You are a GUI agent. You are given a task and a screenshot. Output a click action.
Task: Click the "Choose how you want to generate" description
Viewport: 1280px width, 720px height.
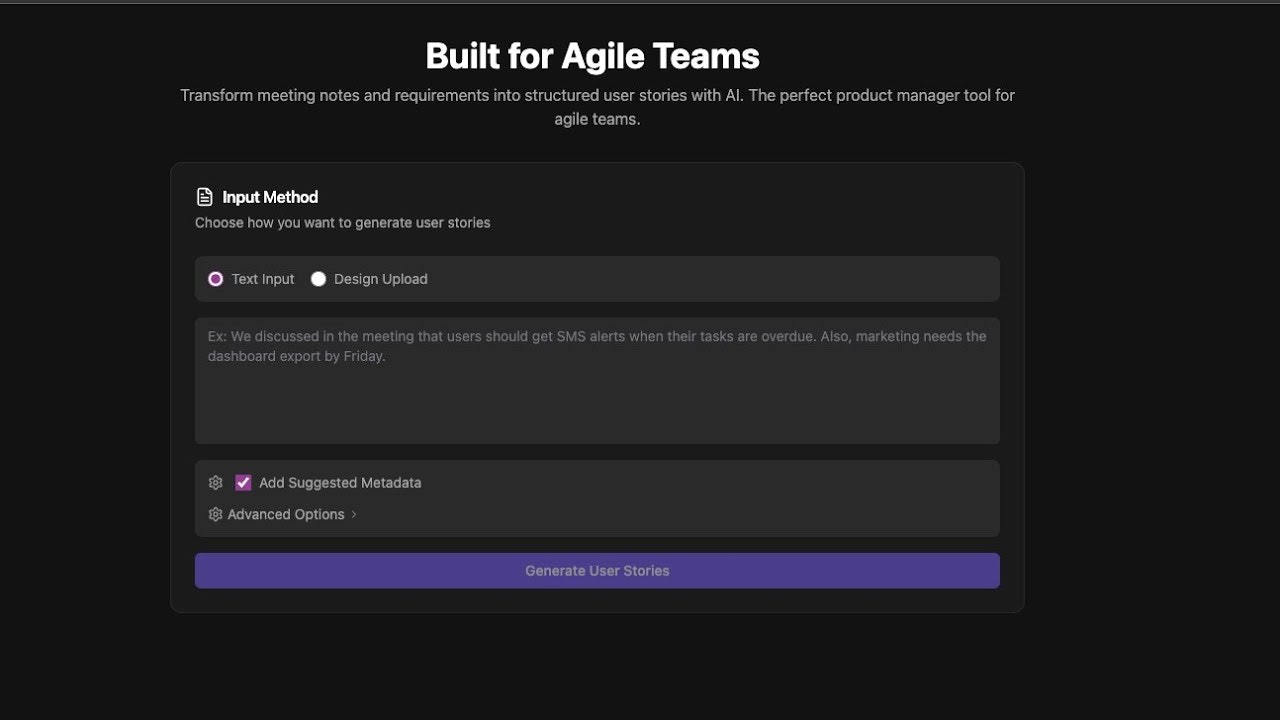point(343,222)
